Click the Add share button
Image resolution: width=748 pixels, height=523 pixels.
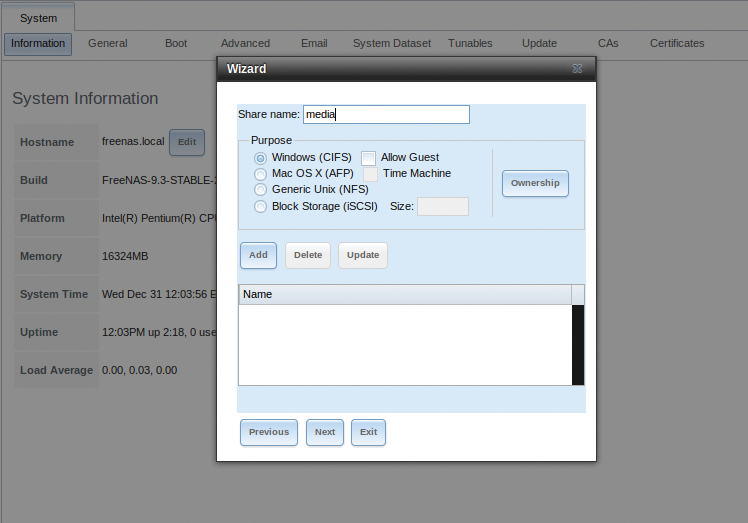pos(258,255)
